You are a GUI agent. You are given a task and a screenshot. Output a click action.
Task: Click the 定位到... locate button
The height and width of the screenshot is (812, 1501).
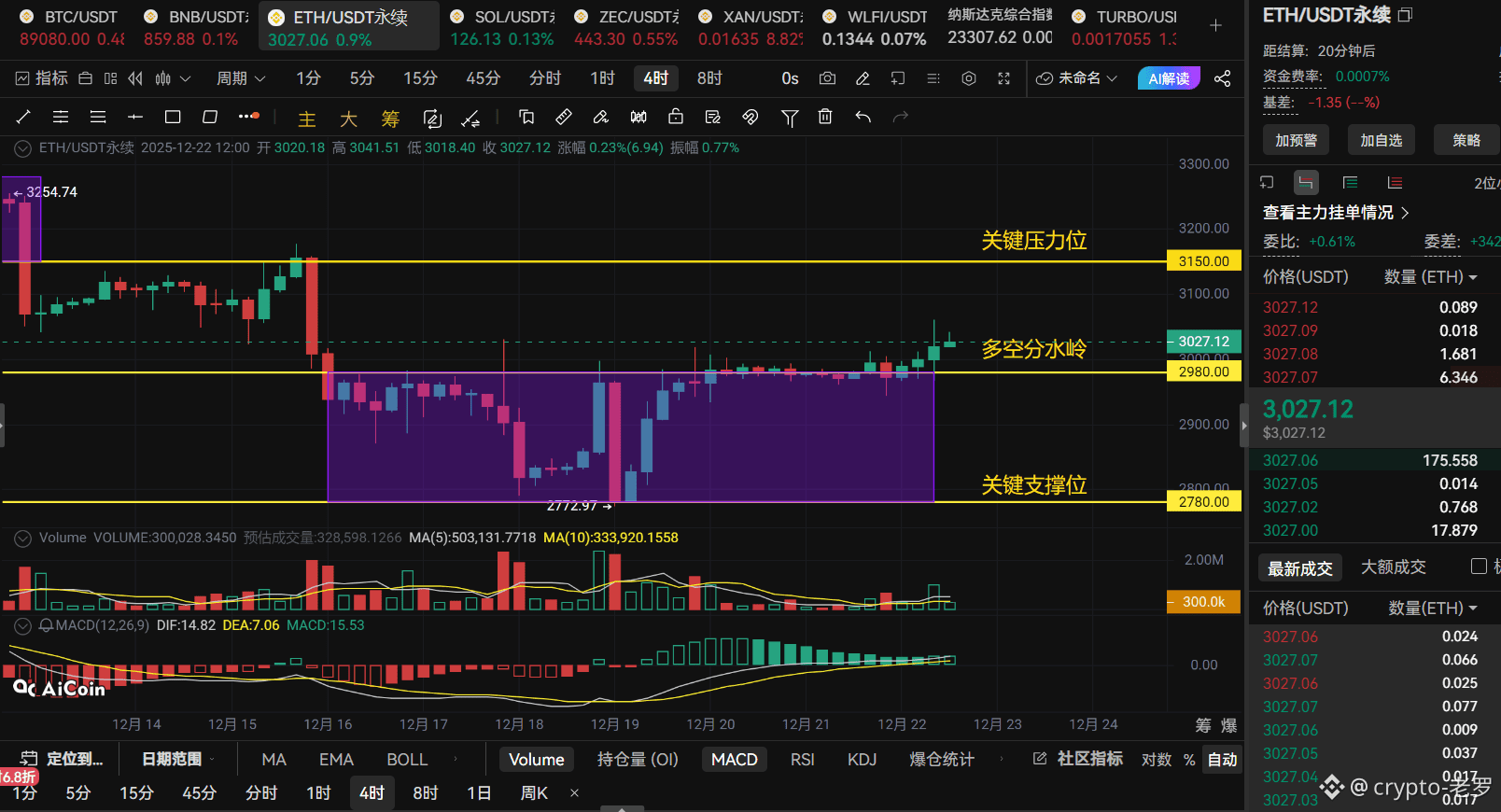pyautogui.click(x=63, y=760)
